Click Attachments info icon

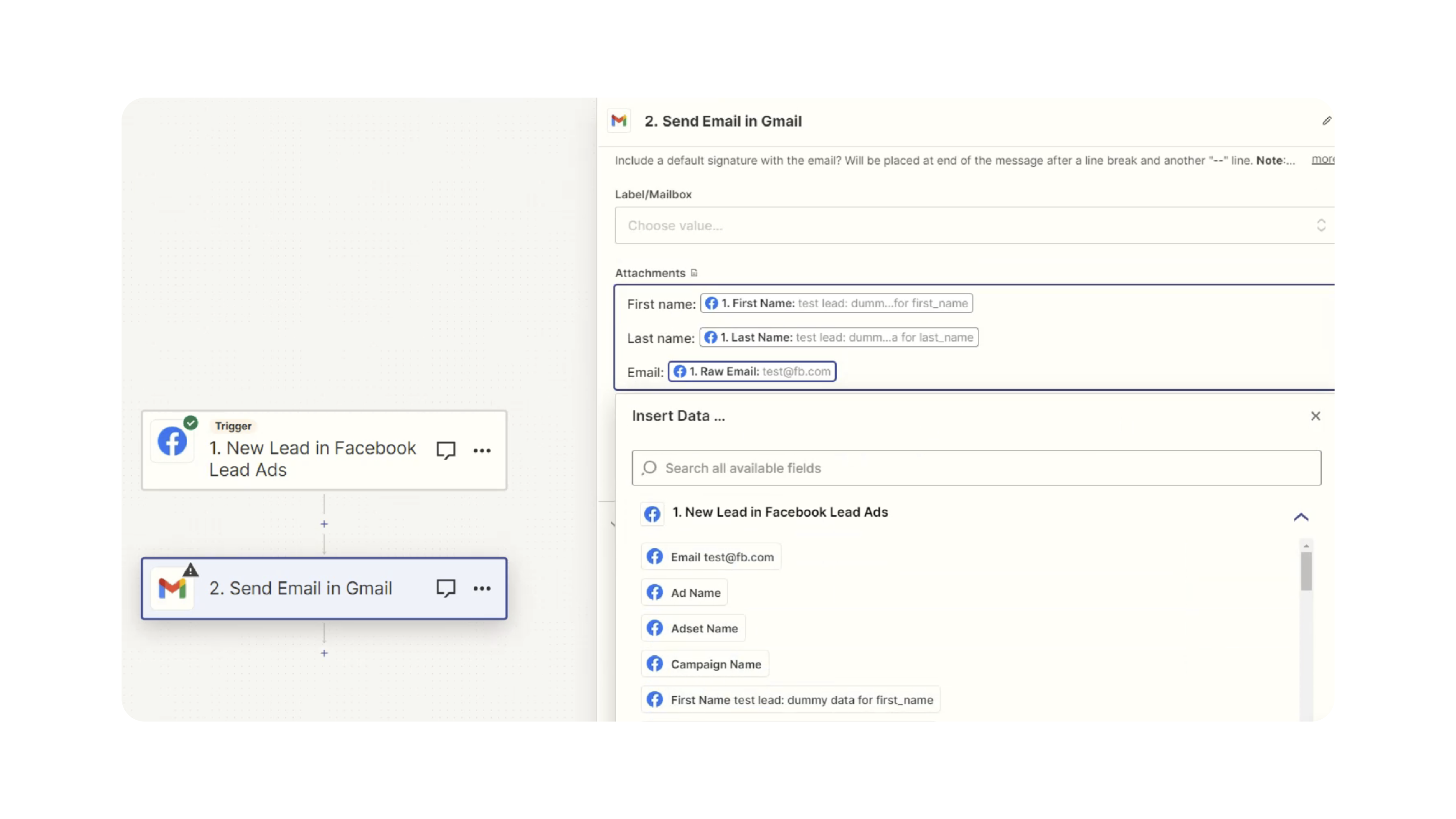coord(694,273)
